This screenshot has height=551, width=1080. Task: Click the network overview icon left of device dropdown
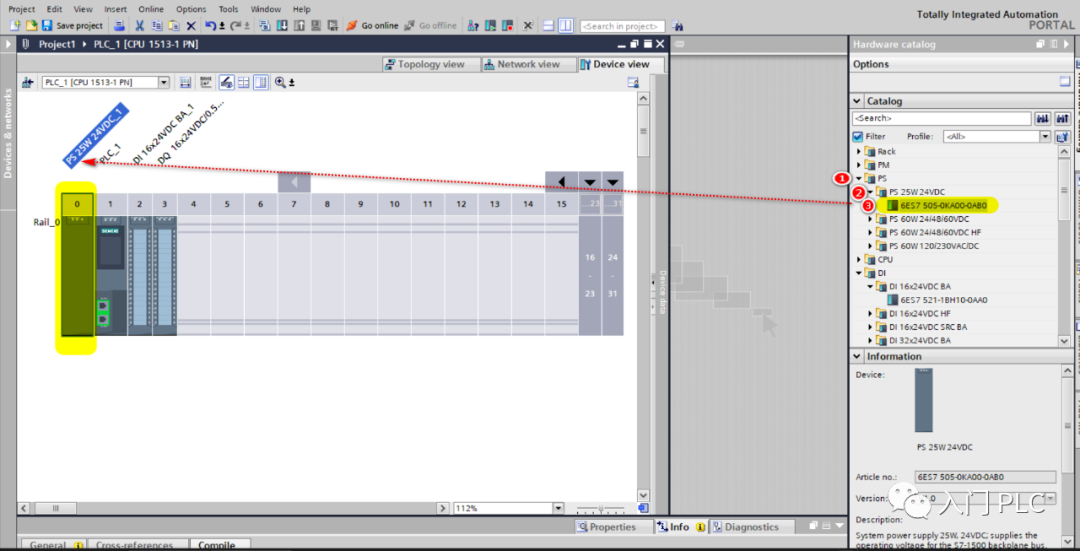coord(28,83)
